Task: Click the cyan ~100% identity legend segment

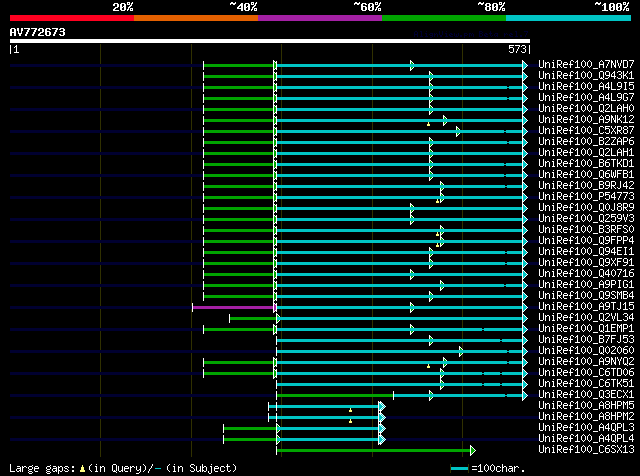Action: (x=569, y=18)
